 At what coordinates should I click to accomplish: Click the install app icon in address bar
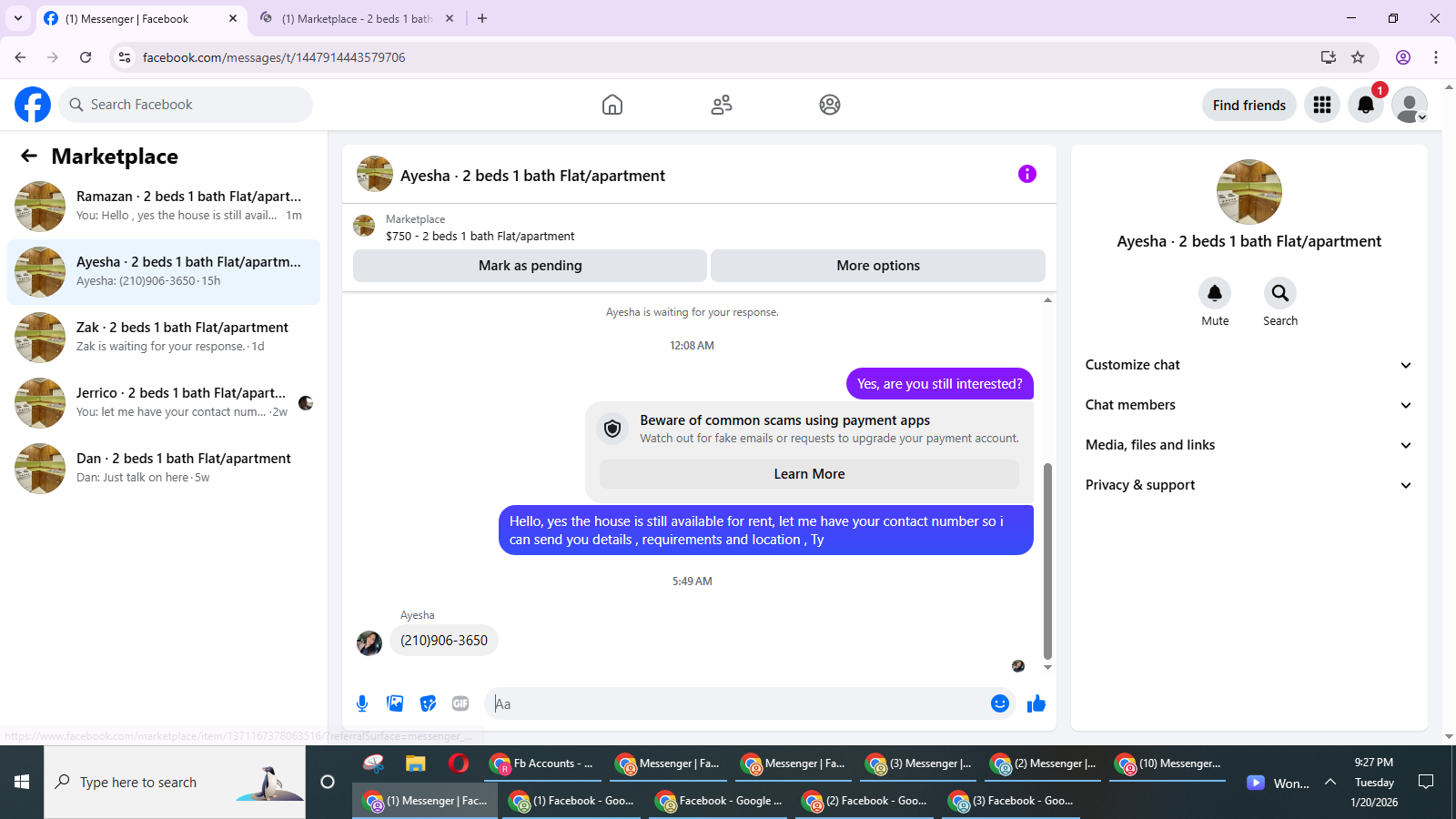1329,57
